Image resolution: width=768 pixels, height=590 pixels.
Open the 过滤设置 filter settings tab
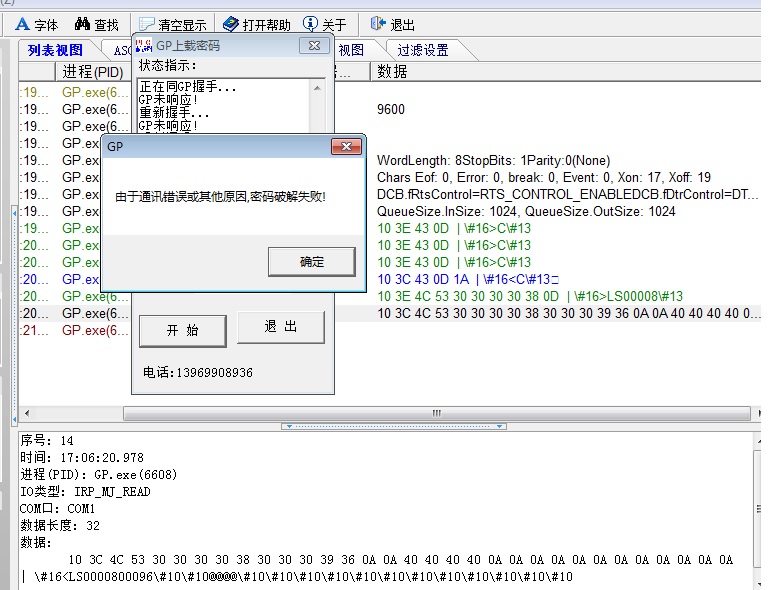[x=422, y=50]
